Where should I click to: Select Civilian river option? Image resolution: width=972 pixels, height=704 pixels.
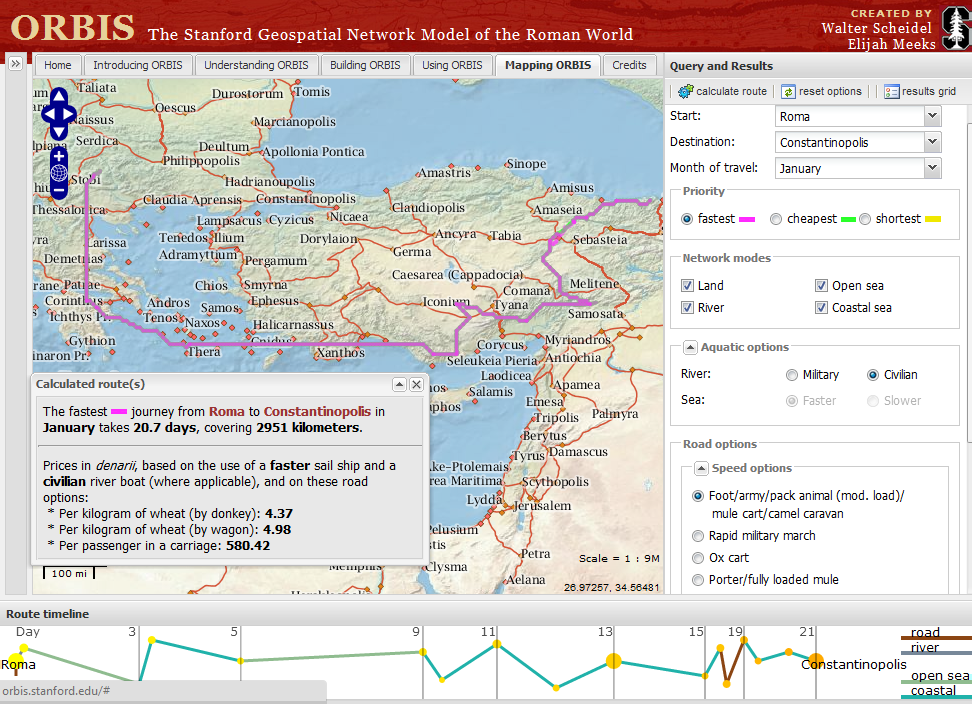(x=873, y=375)
